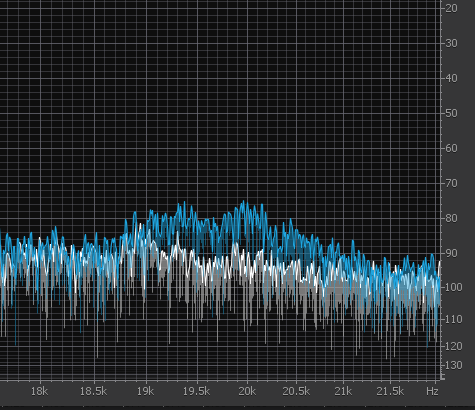Click the 40 dB scale label

[451, 78]
